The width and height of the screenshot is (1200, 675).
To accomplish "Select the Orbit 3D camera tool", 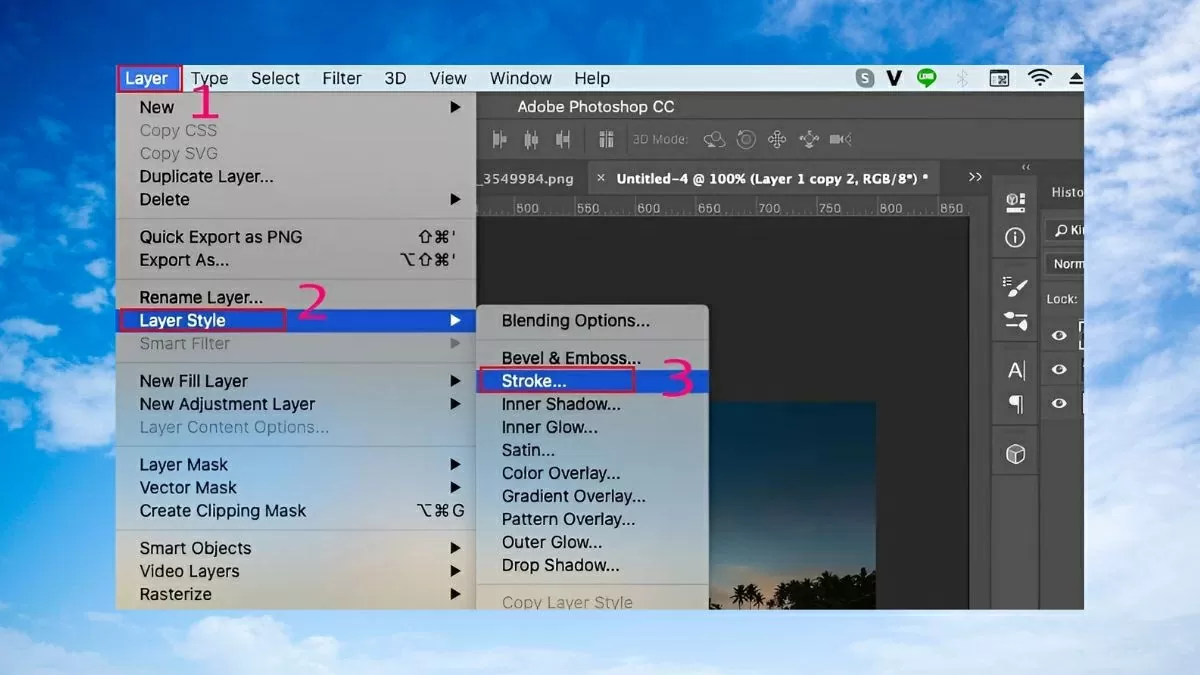I will pos(714,139).
